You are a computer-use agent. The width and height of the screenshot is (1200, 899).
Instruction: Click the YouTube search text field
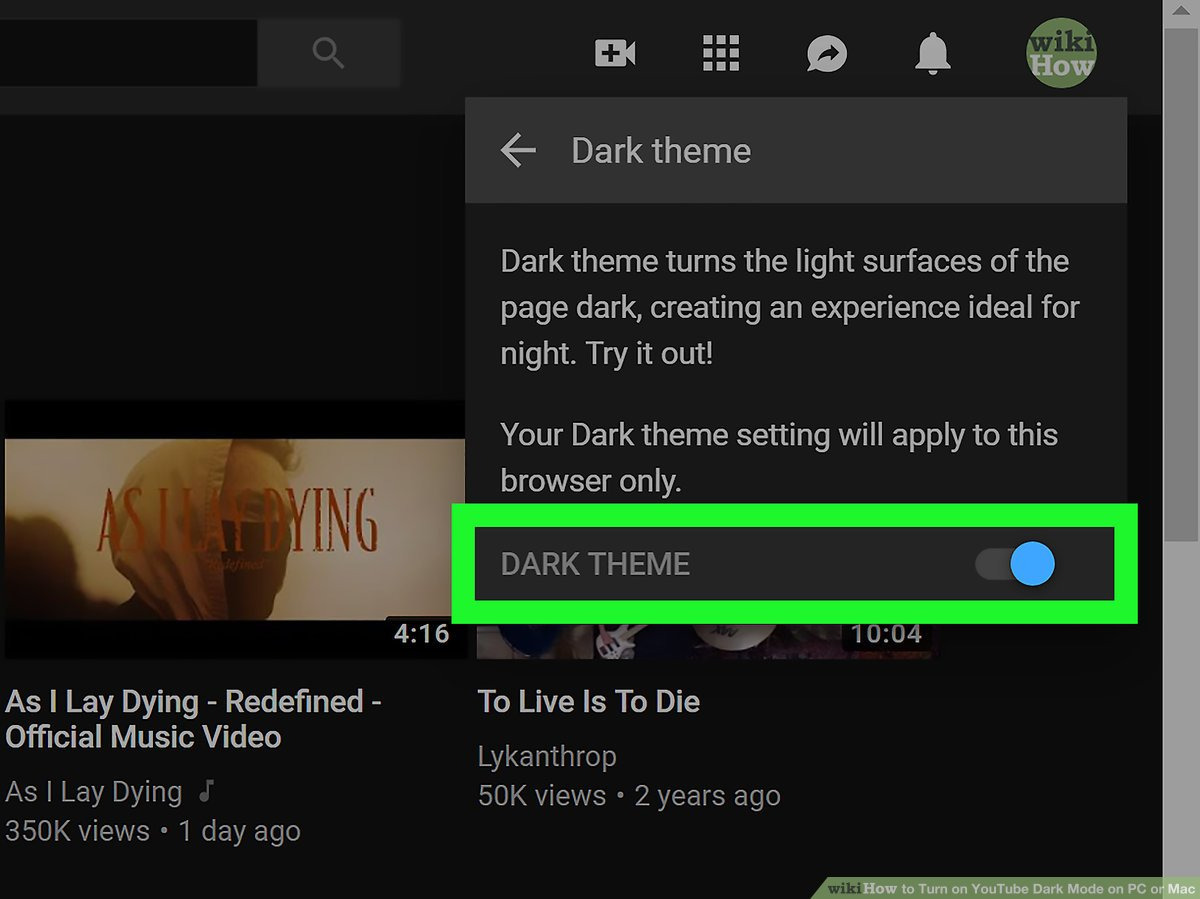point(128,52)
